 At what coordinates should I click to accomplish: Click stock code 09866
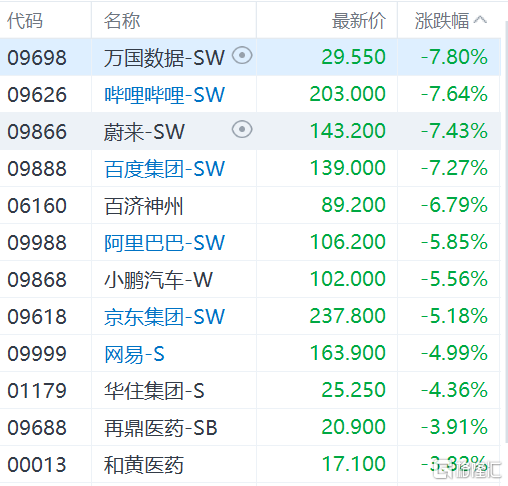click(37, 131)
